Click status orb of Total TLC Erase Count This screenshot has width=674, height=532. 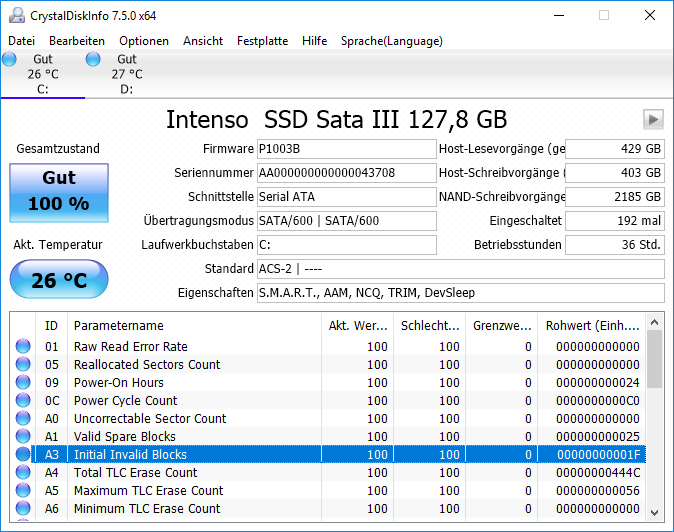tap(23, 472)
